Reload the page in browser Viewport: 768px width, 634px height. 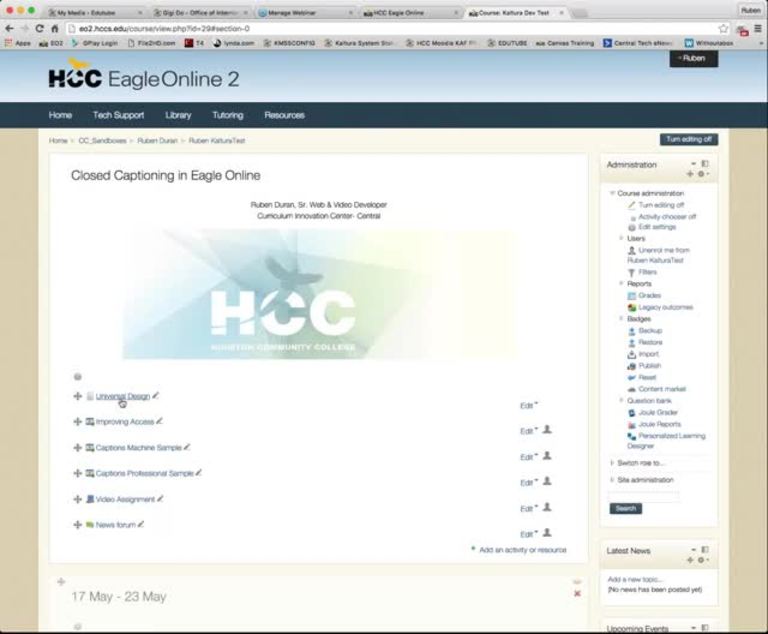click(x=39, y=28)
